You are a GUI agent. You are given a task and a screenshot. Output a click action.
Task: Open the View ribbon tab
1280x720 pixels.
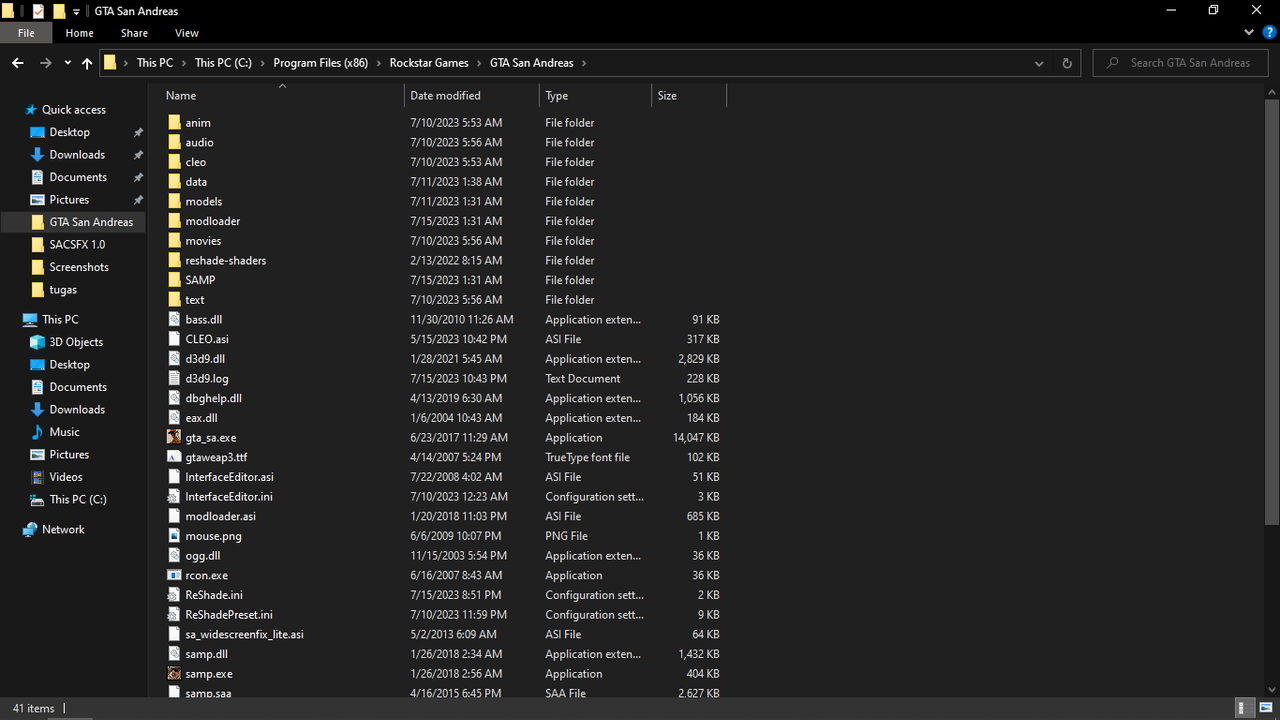(187, 33)
